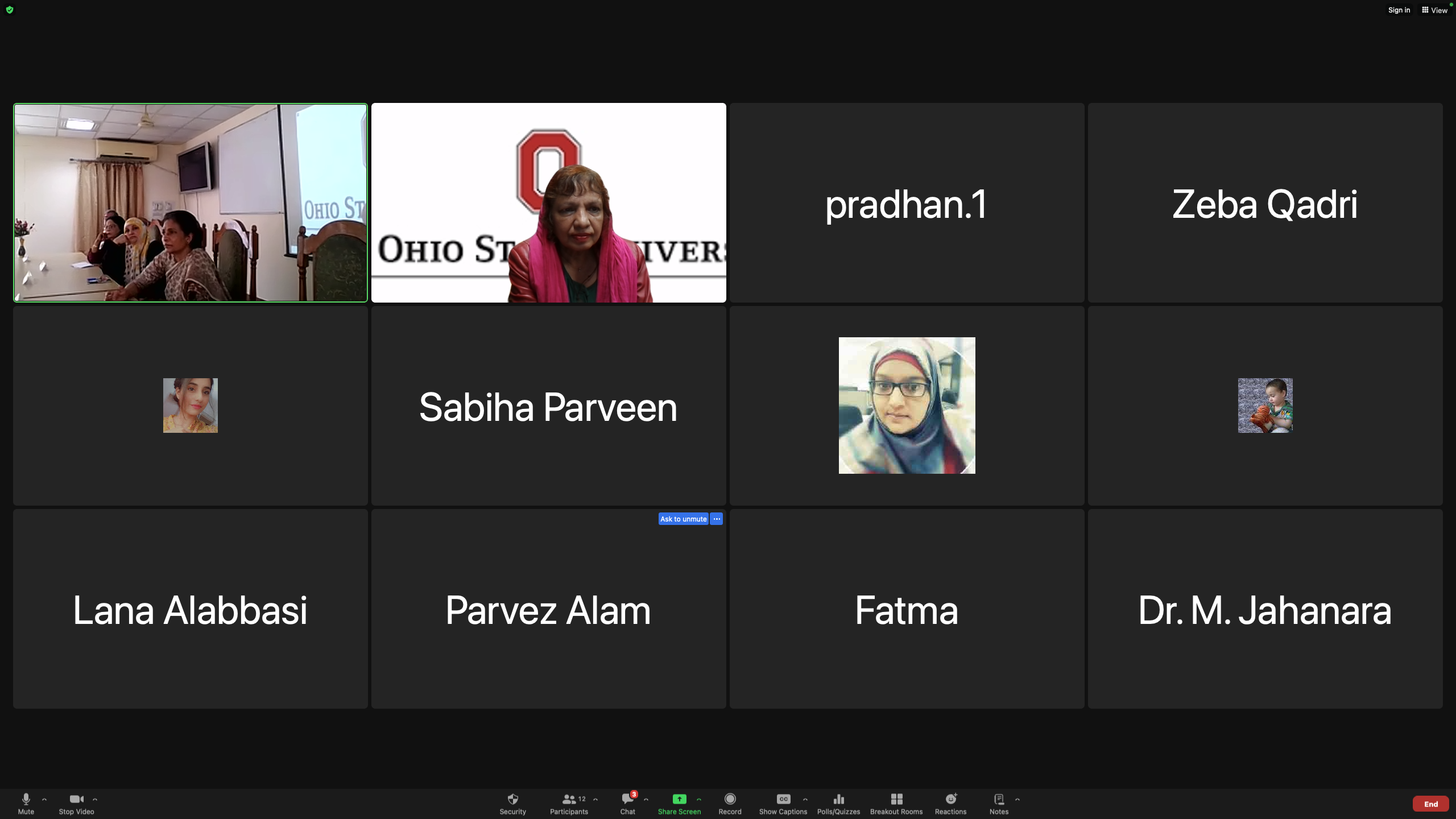Click Ask to unmute on Parvez Alam

pos(683,519)
